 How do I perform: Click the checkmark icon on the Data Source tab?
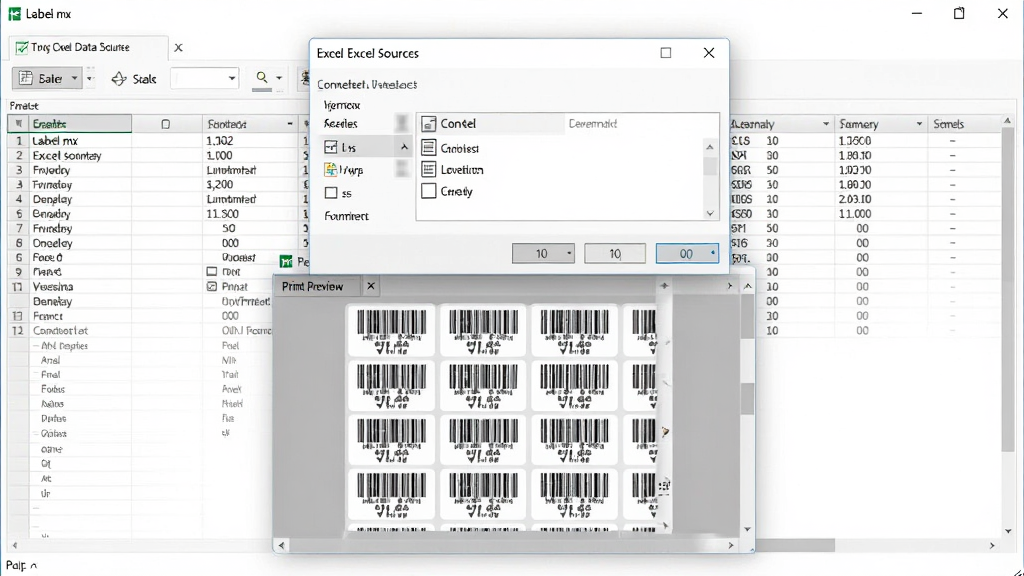click(22, 48)
